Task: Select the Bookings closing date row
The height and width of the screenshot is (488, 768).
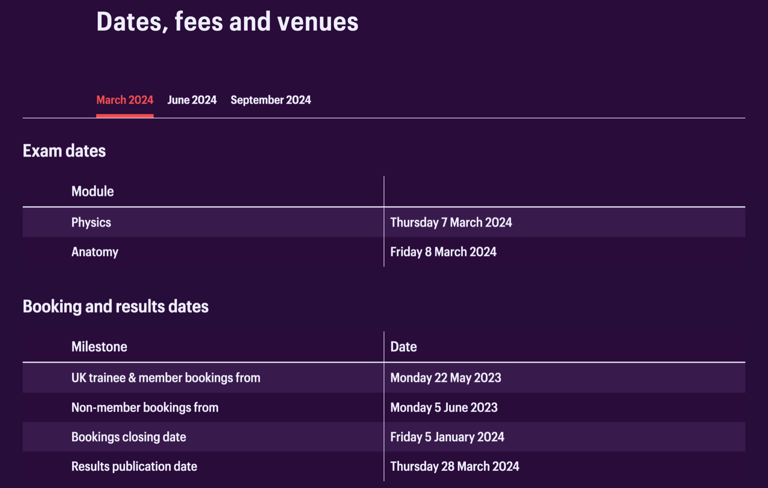Action: (x=128, y=437)
